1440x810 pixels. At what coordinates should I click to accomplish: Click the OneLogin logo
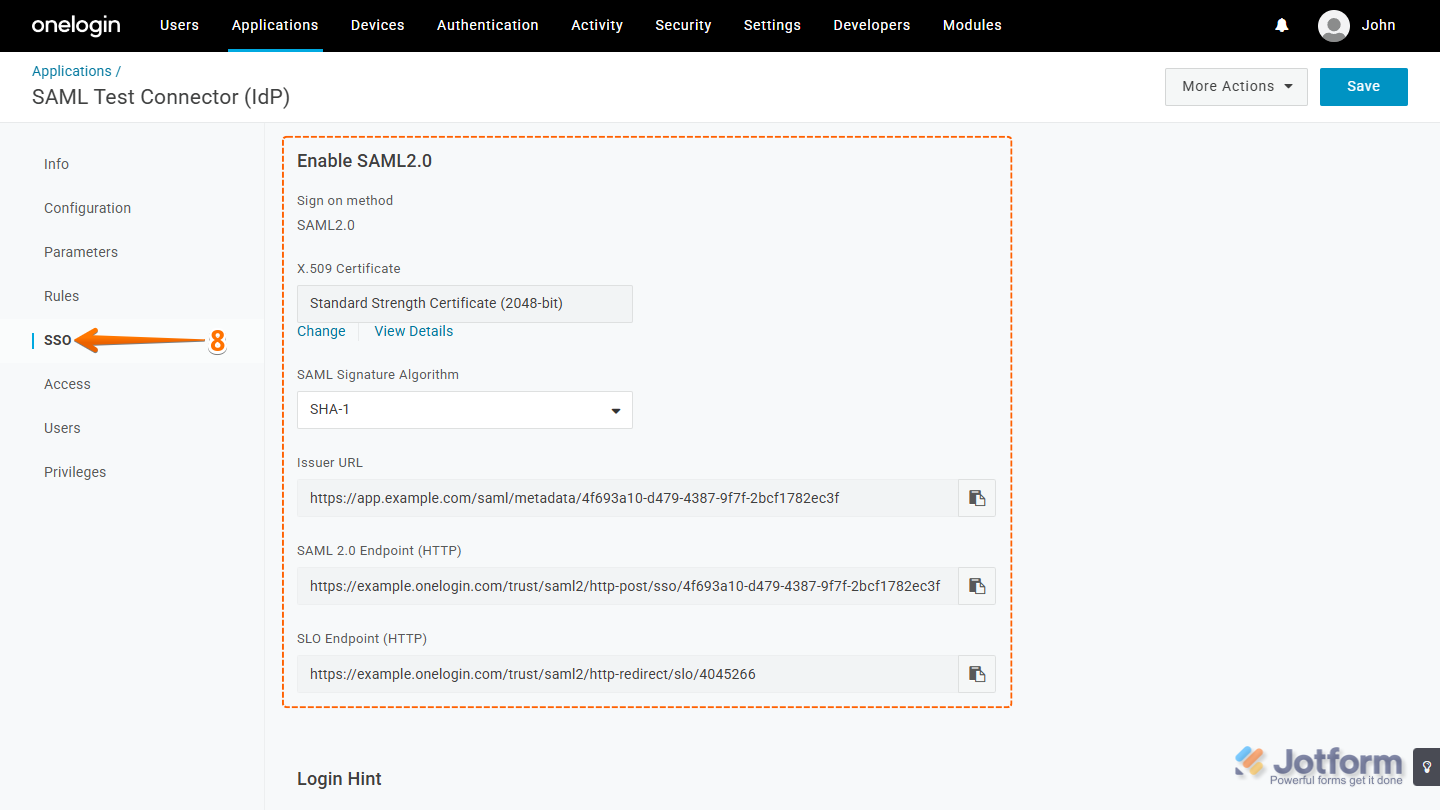pos(76,25)
